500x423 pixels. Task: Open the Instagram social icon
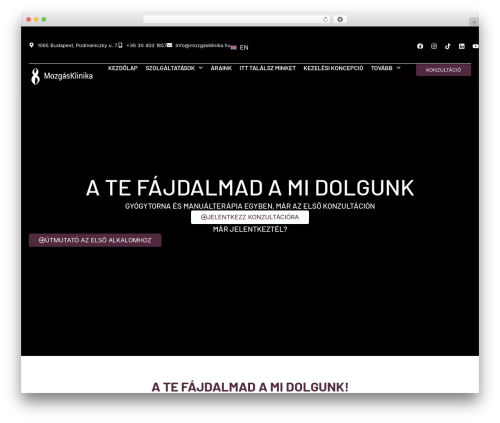434,46
